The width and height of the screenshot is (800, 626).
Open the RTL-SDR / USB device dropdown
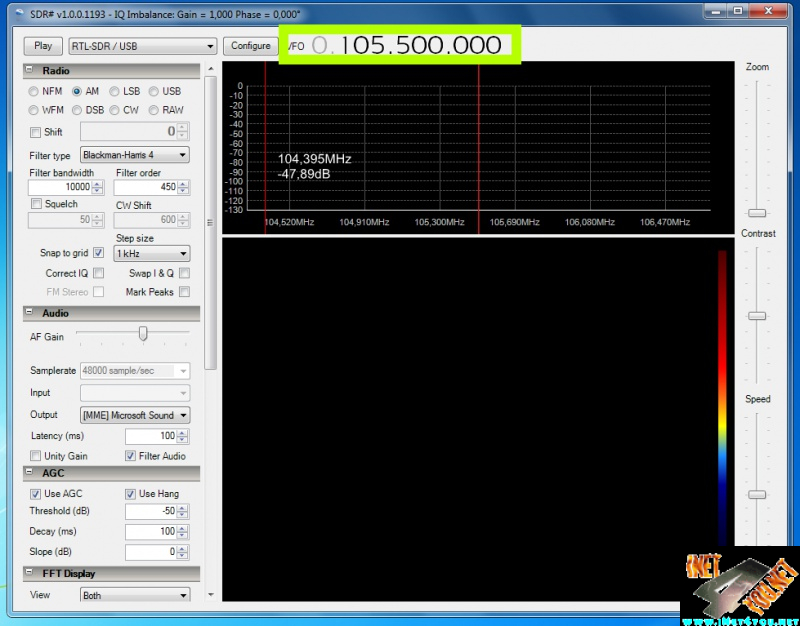point(142,46)
